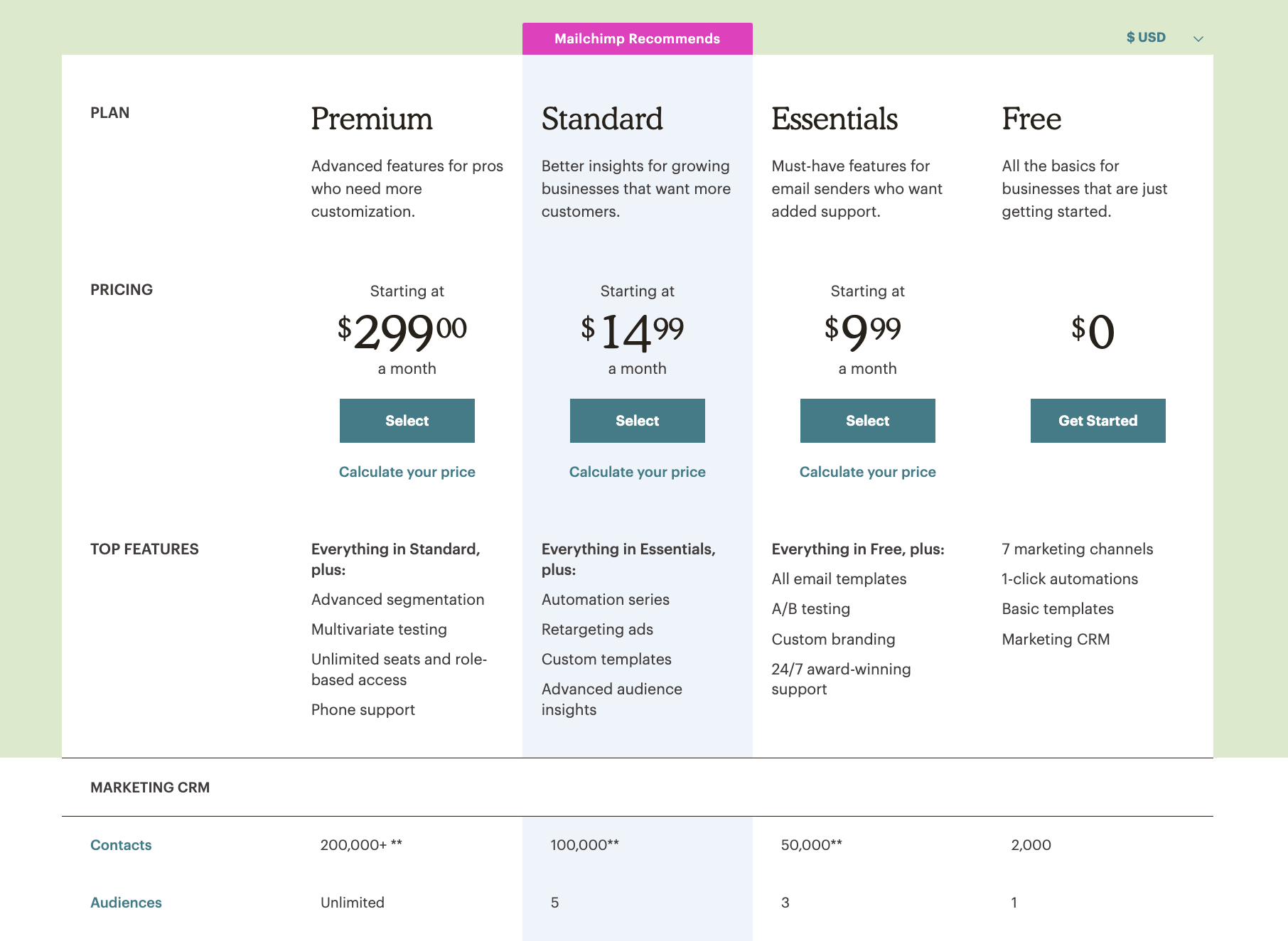The width and height of the screenshot is (1288, 941).
Task: Open the currency selector dropdown
Action: tap(1146, 37)
